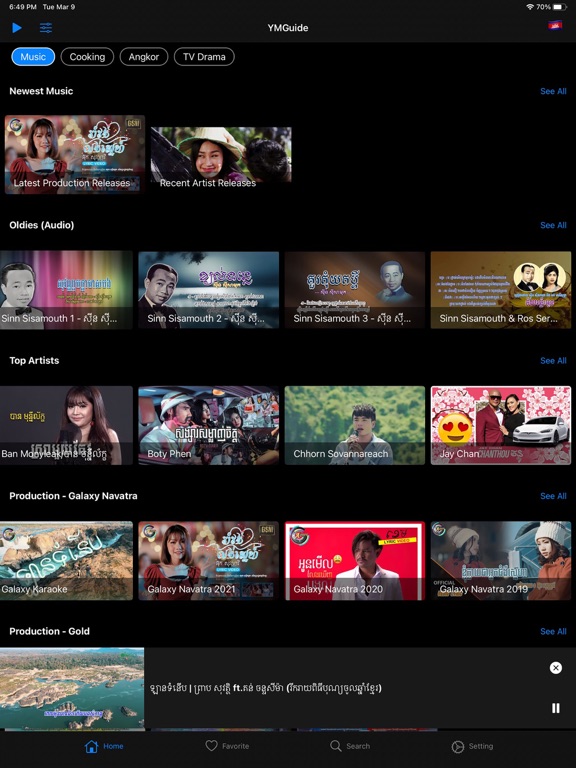Open Galaxy Navatra 2019 card

coord(501,560)
